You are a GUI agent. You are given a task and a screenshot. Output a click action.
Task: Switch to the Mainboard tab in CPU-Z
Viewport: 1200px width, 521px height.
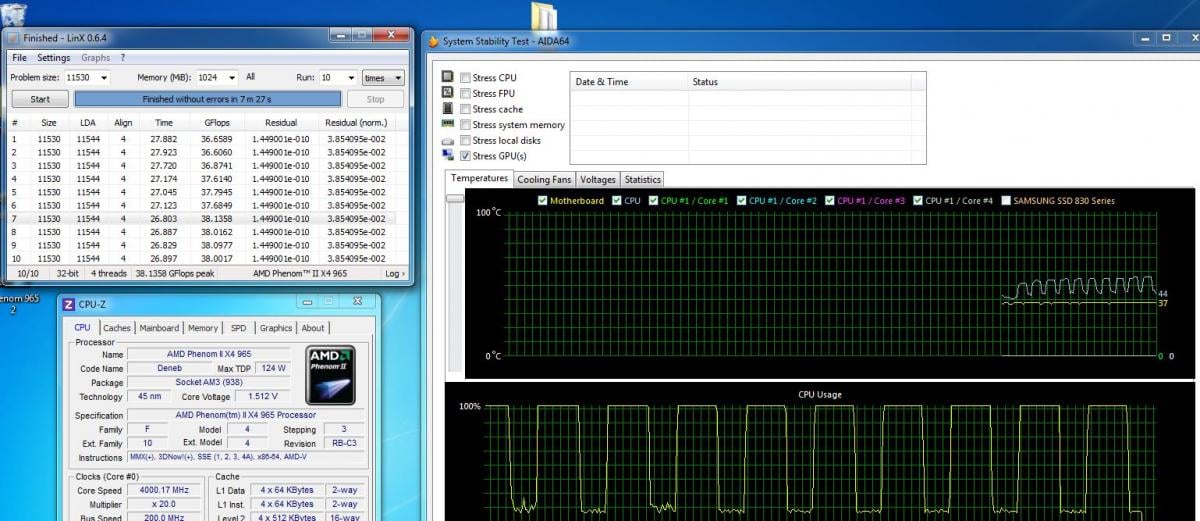159,328
